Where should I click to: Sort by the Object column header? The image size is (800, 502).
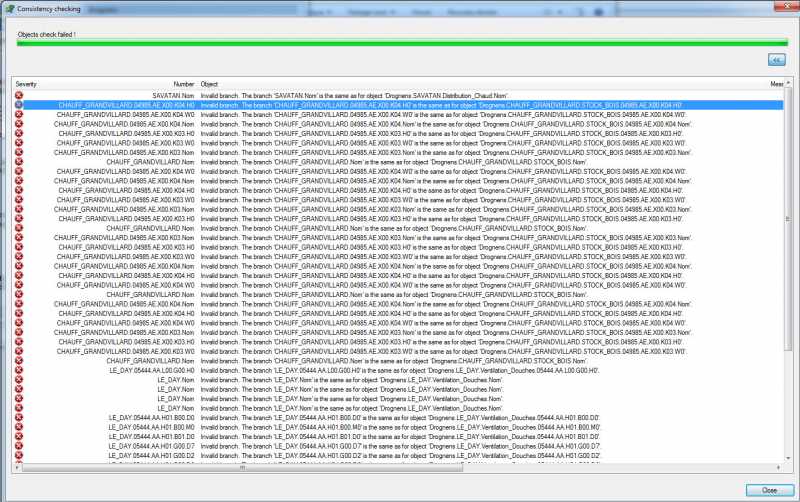(209, 84)
